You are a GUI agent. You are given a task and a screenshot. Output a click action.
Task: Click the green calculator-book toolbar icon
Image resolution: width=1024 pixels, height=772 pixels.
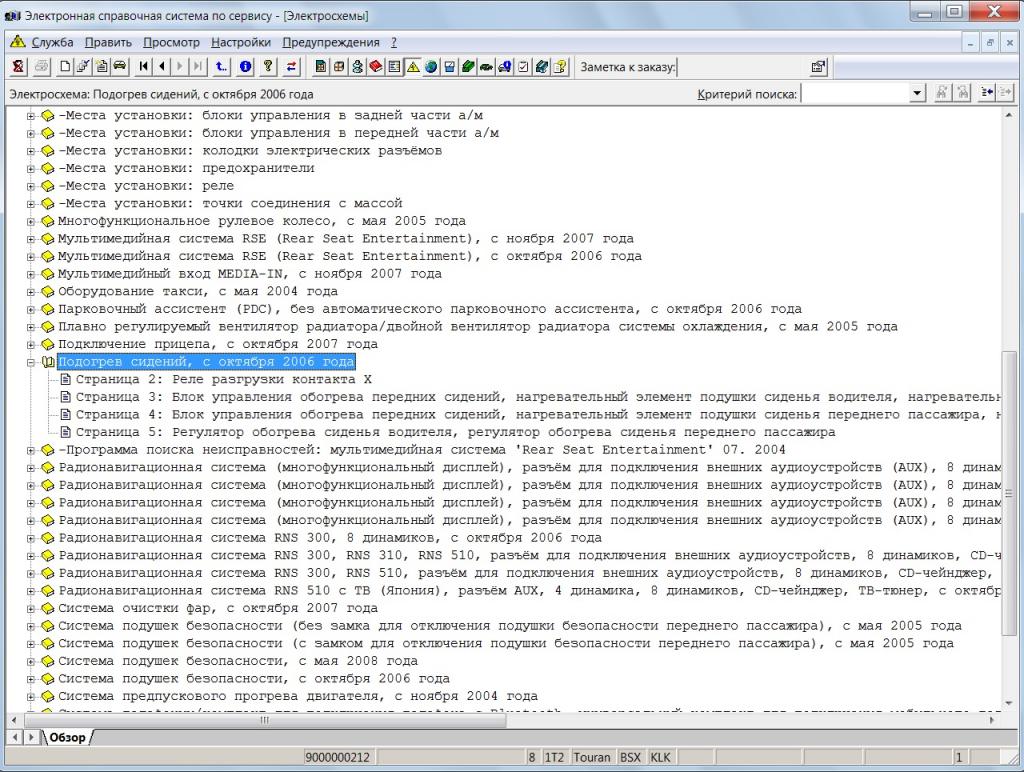(x=321, y=67)
